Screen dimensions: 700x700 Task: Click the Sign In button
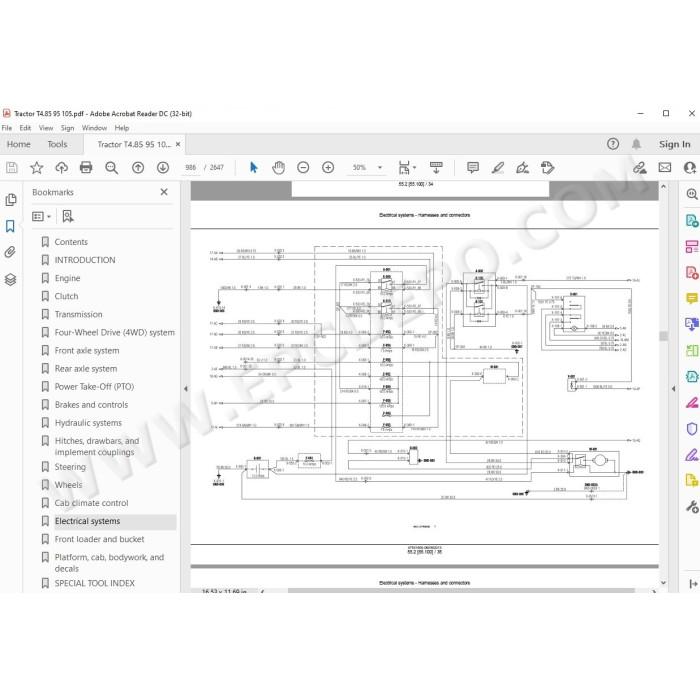(675, 144)
